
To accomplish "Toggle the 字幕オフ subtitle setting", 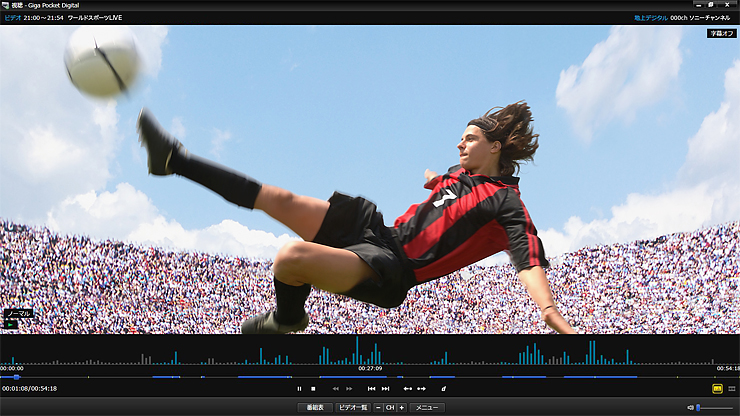I will point(720,33).
